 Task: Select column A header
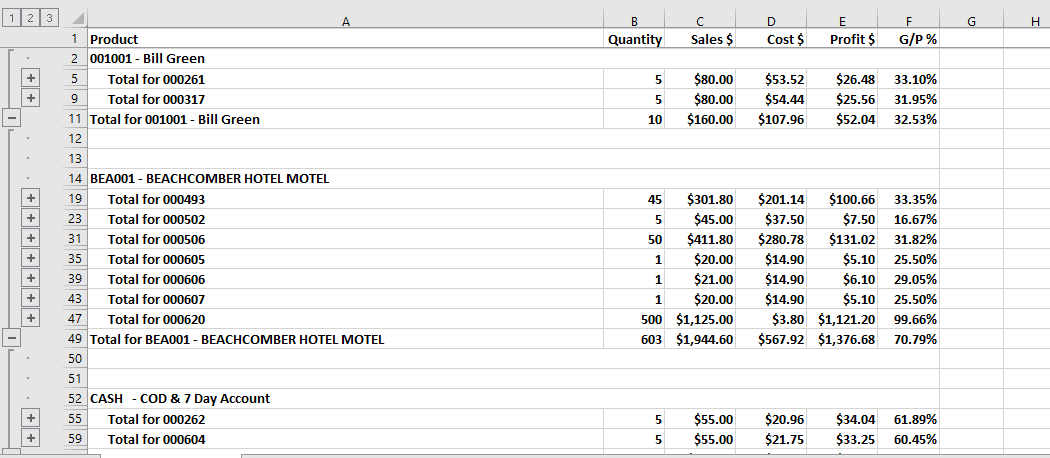pos(345,19)
